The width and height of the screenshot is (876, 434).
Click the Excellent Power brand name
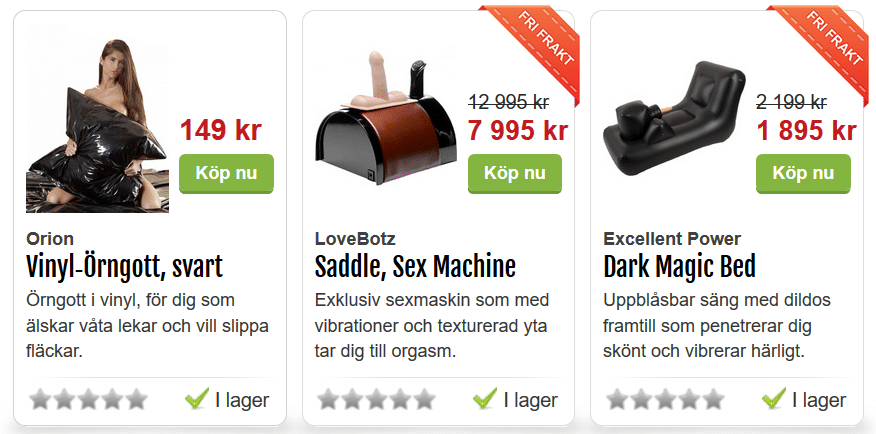click(x=672, y=239)
